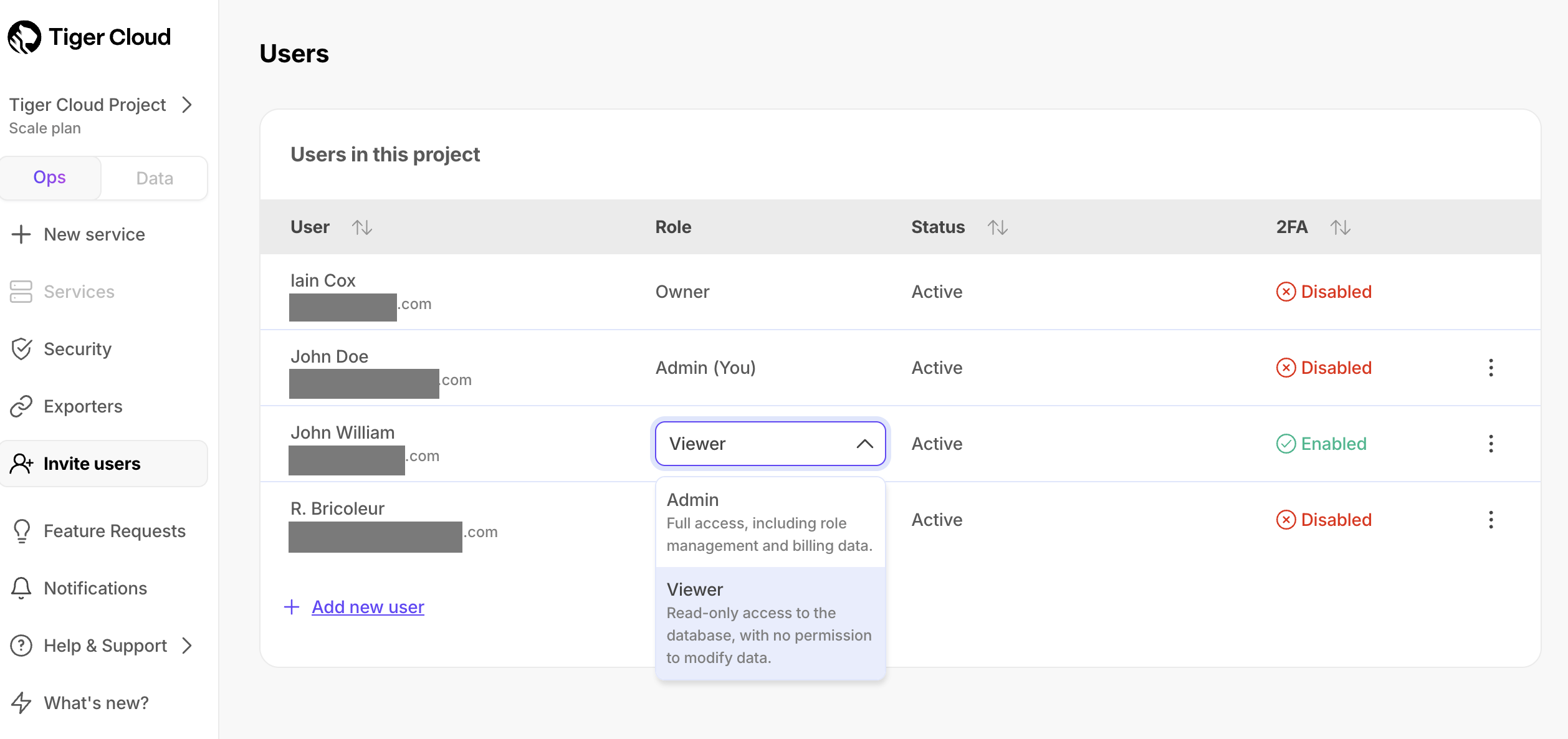Click the Owner role cell
The height and width of the screenshot is (739, 1568).
point(682,292)
